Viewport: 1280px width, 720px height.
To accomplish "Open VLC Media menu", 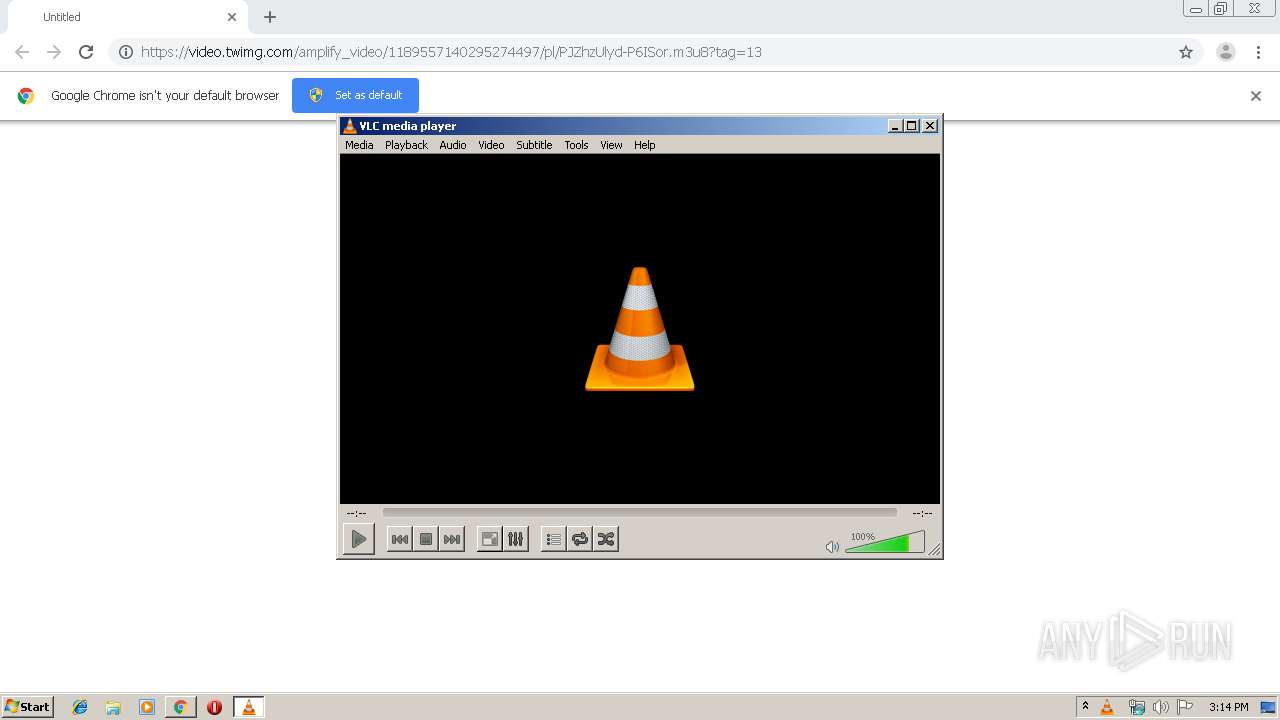I will coord(359,145).
